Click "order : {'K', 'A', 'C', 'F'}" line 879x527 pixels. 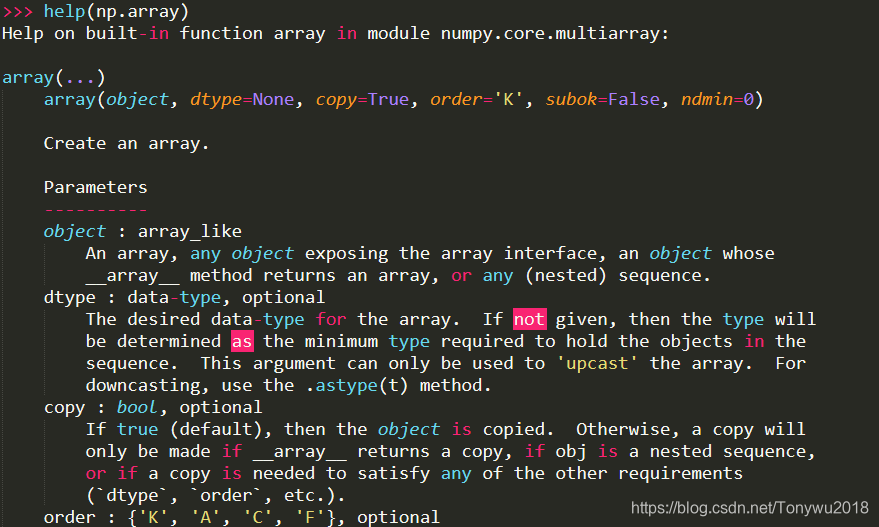click(195, 517)
